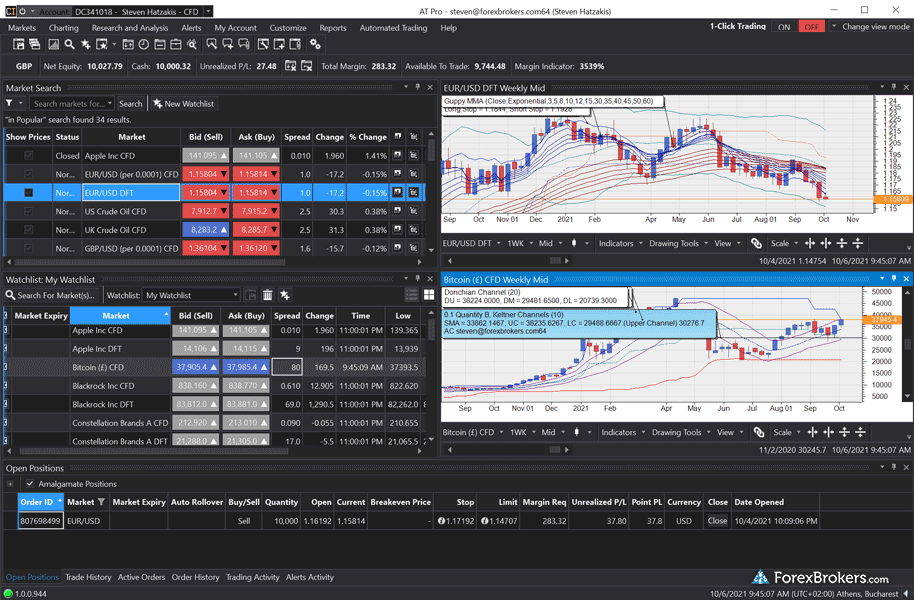The width and height of the screenshot is (914, 600).
Task: Sort by Order ID column header
Action: click(40, 502)
